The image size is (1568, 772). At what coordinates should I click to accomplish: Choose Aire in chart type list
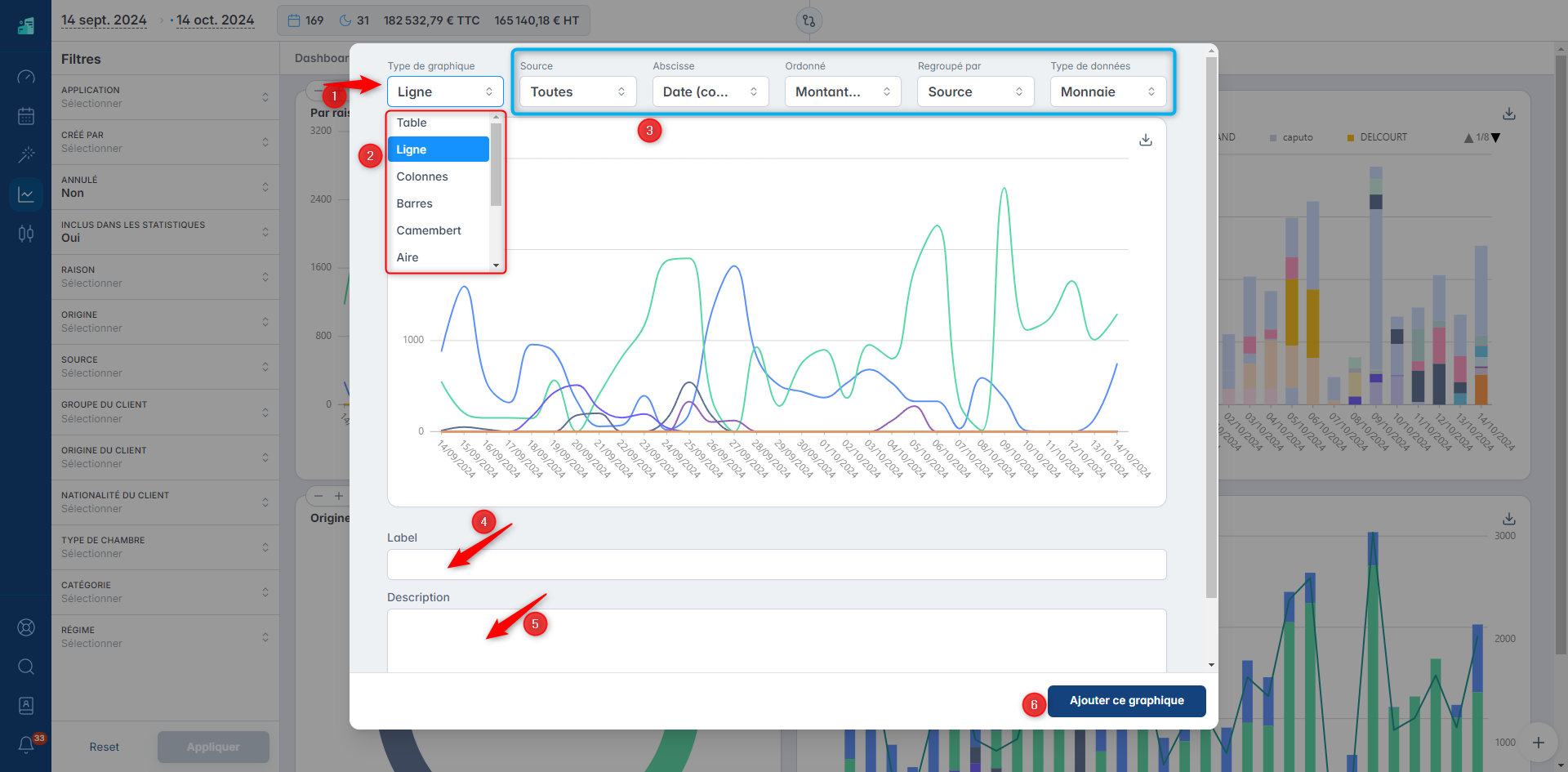point(439,257)
